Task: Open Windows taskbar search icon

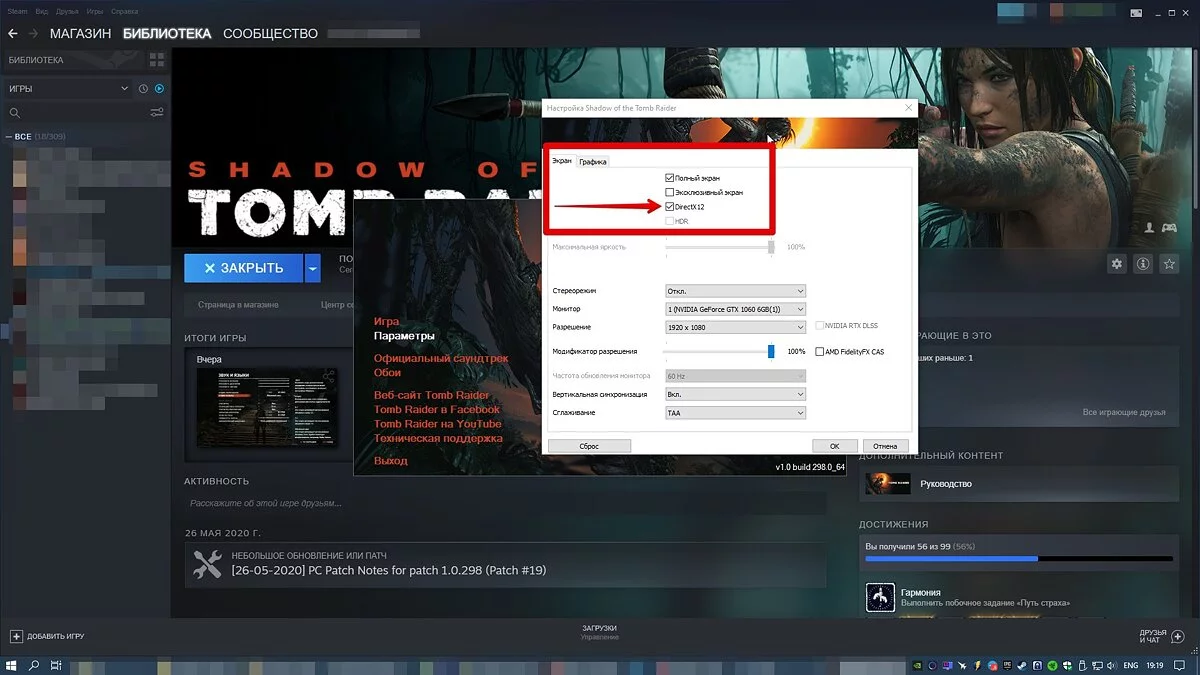Action: tap(34, 665)
